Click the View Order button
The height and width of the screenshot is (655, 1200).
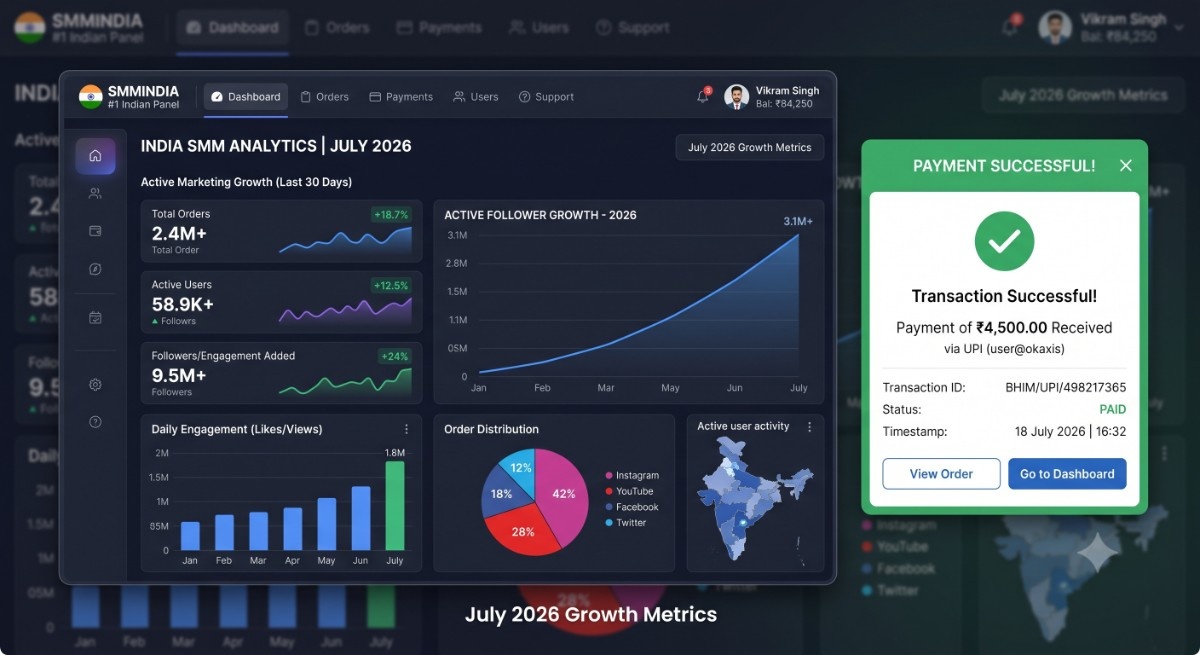(941, 474)
